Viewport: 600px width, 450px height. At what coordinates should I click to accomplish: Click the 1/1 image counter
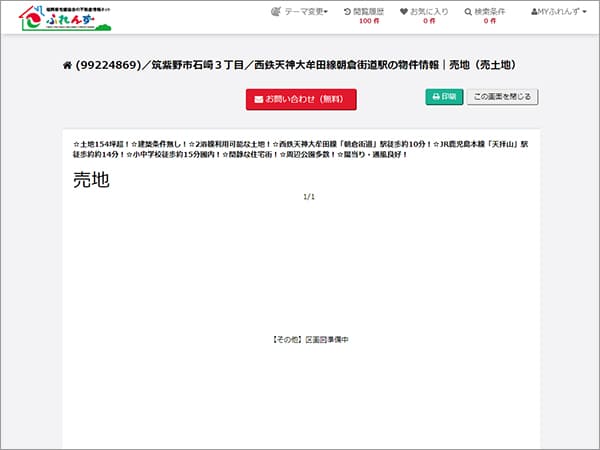(x=309, y=197)
